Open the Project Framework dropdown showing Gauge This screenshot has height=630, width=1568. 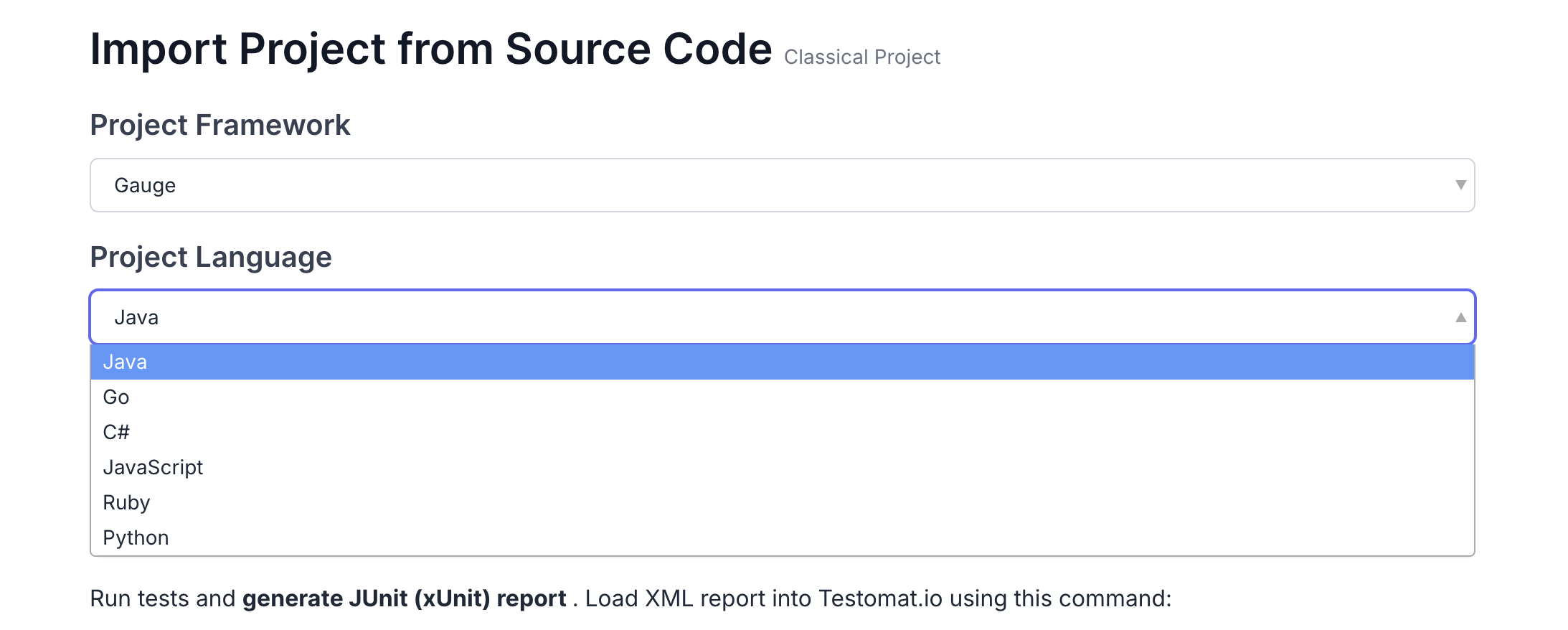click(x=782, y=185)
